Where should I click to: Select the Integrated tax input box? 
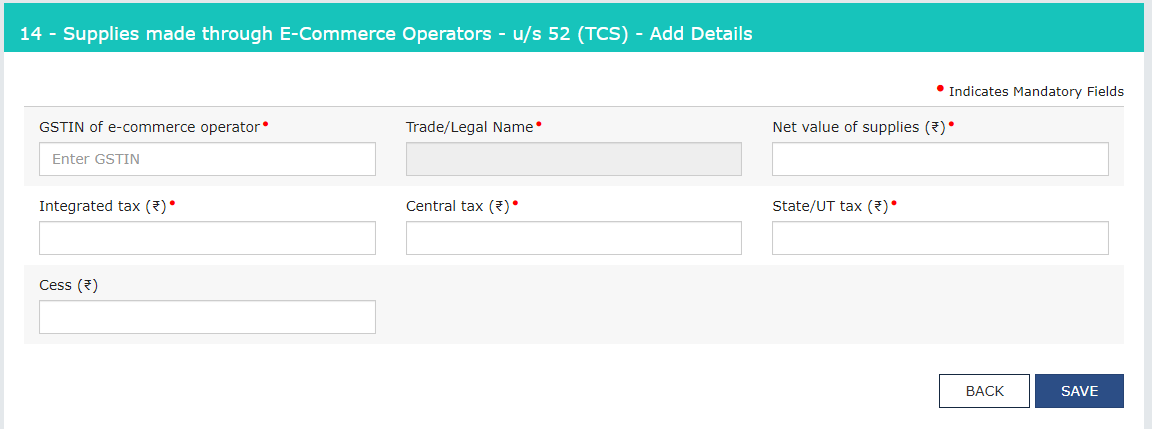(207, 238)
